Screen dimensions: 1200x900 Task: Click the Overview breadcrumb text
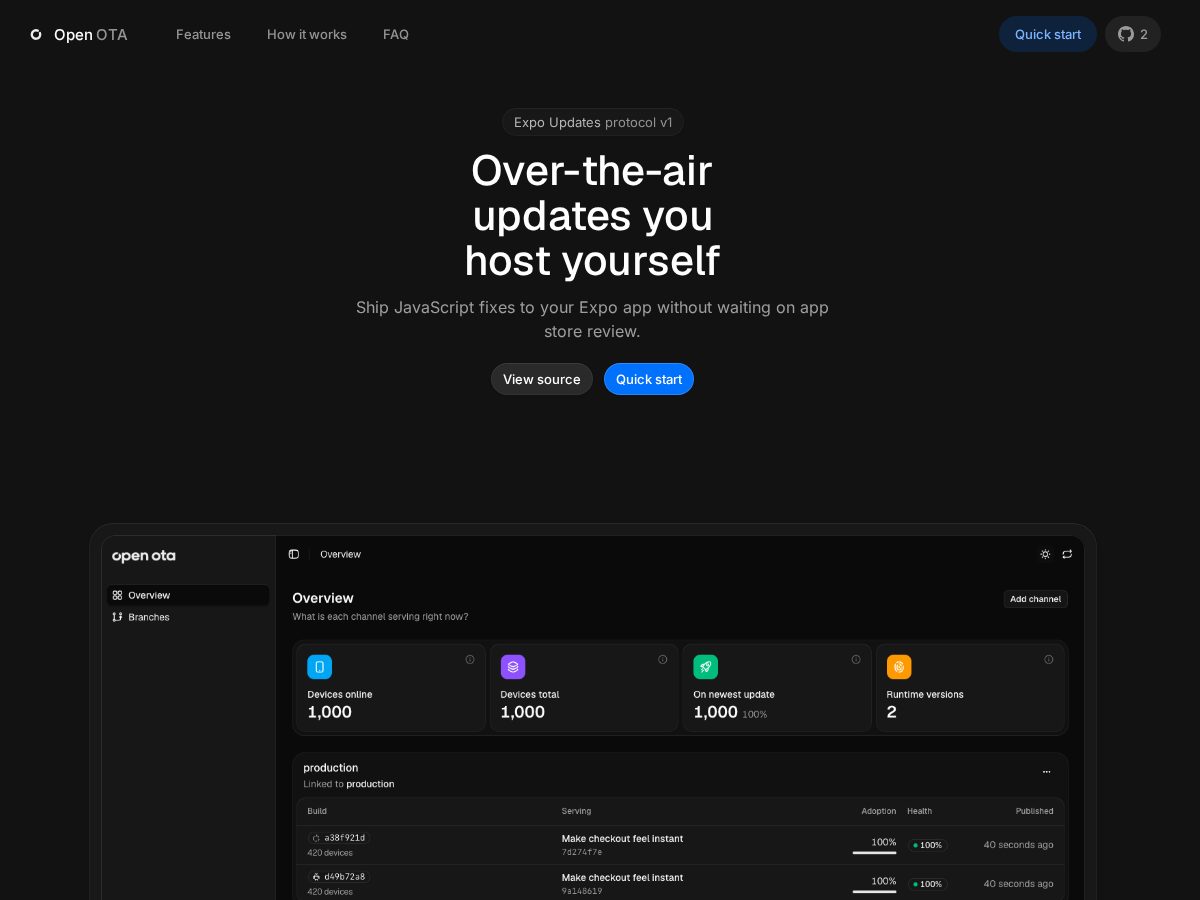[340, 554]
